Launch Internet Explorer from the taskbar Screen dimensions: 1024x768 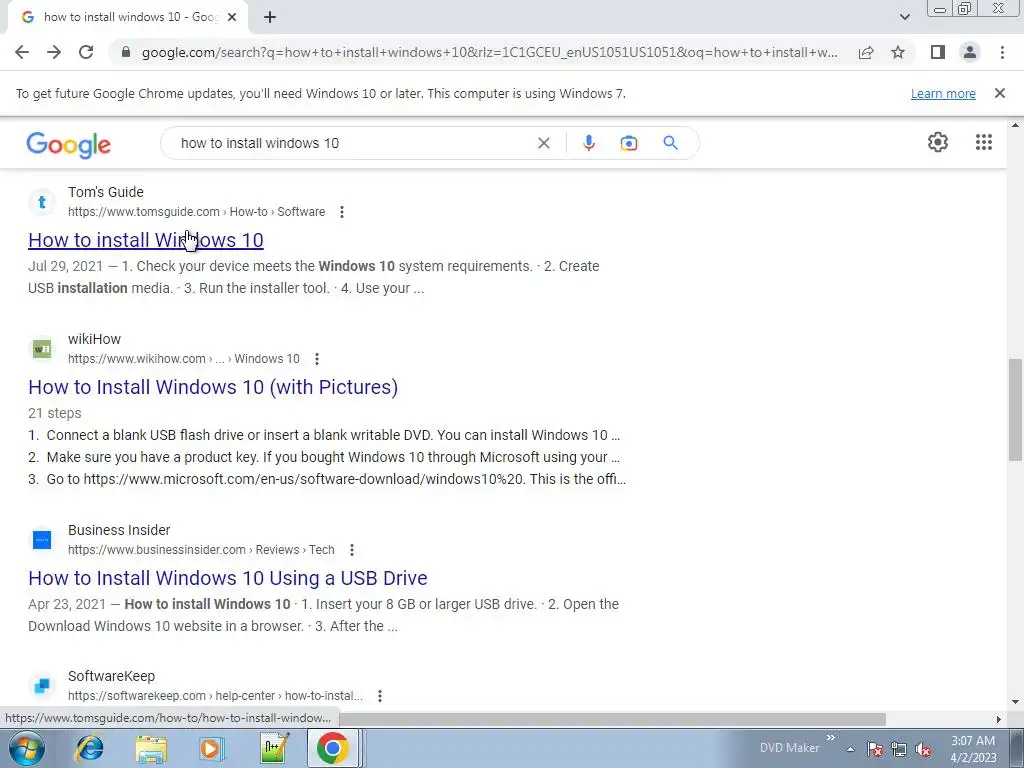(89, 748)
